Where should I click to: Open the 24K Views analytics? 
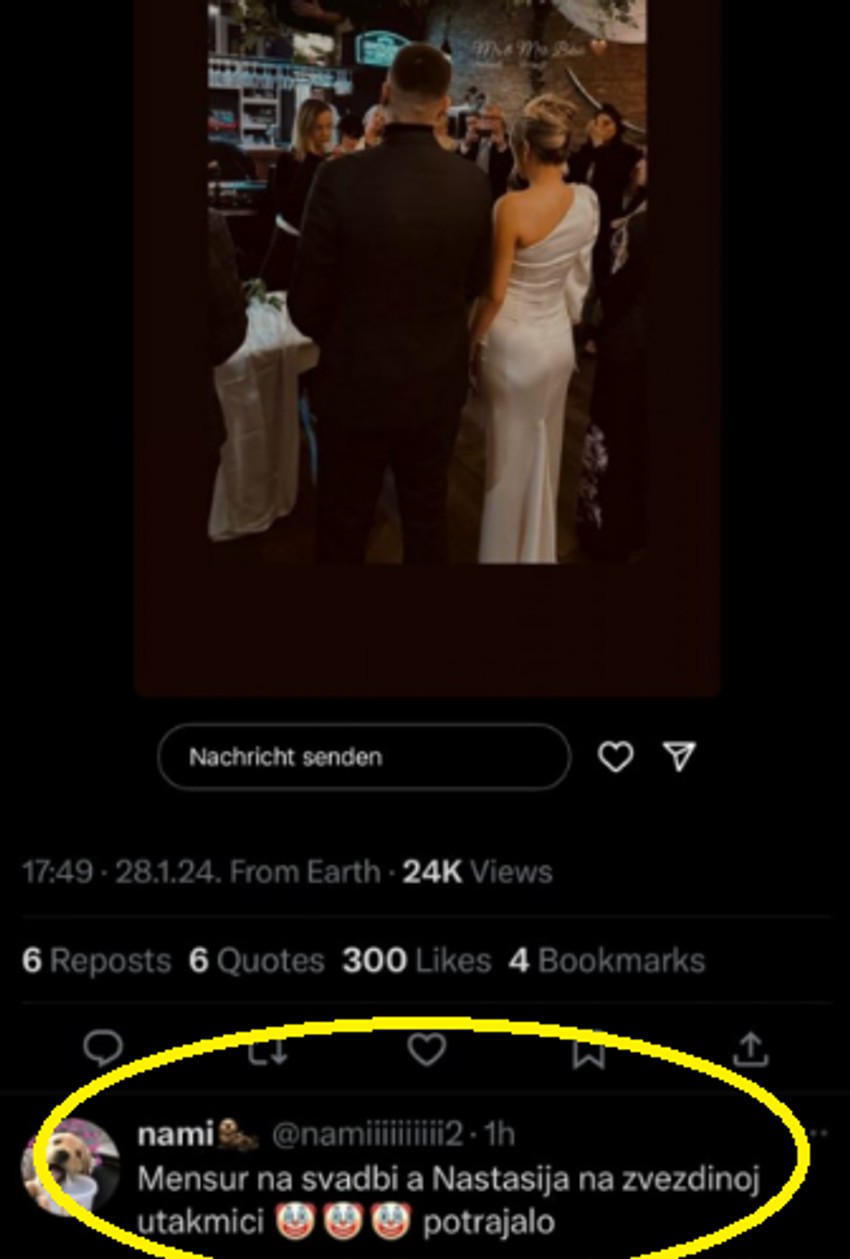pos(477,872)
